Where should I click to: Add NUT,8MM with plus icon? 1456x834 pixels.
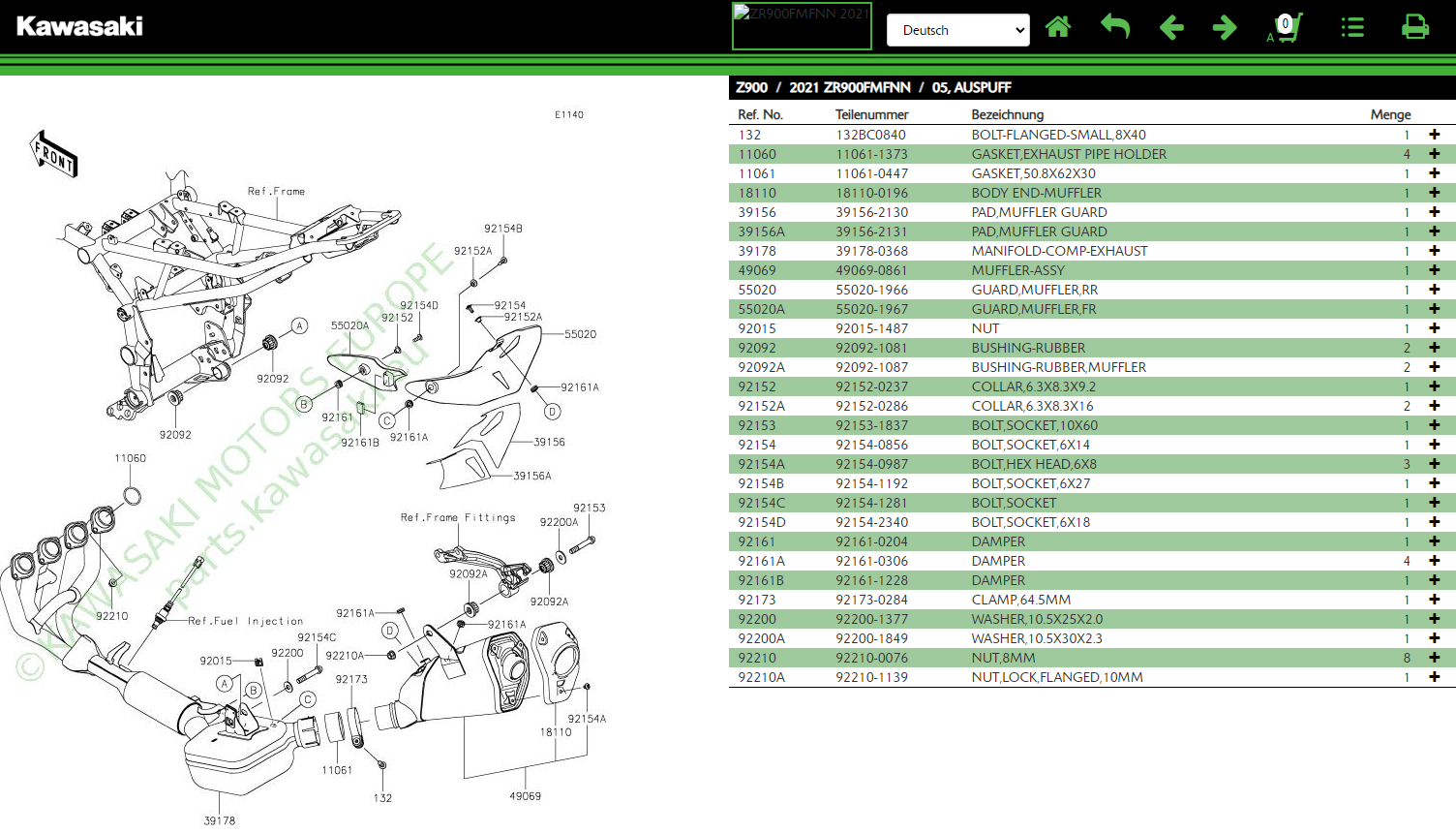pyautogui.click(x=1434, y=658)
